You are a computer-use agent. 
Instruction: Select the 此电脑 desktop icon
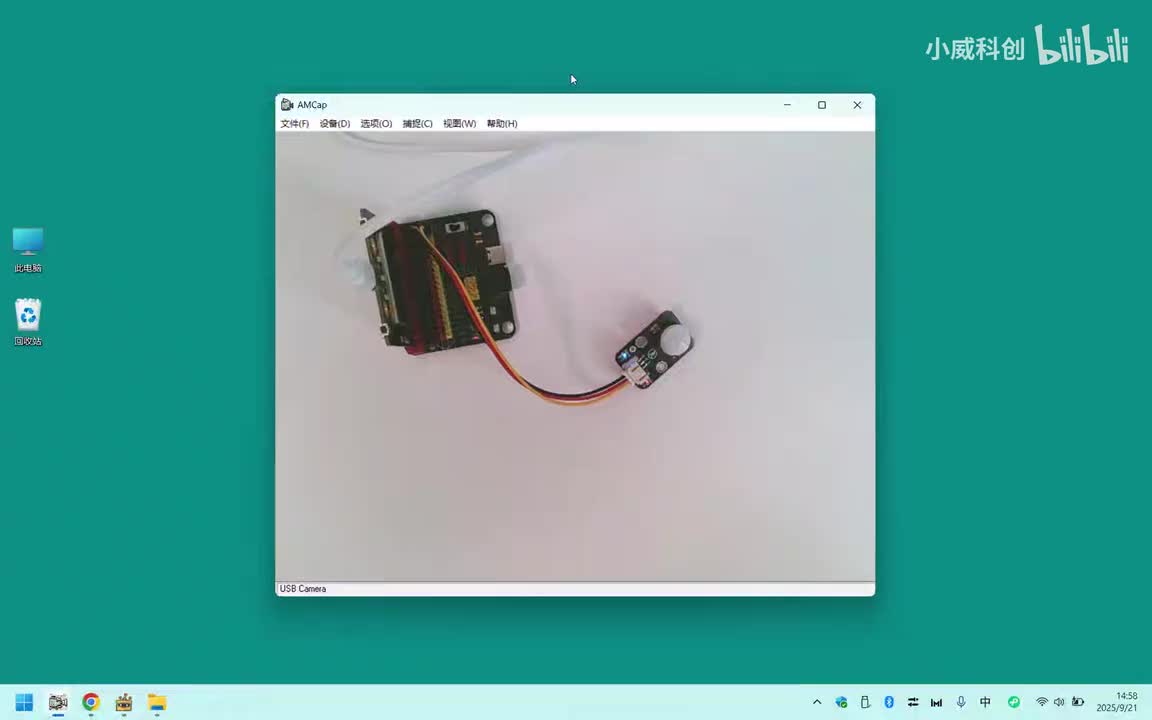(x=28, y=250)
